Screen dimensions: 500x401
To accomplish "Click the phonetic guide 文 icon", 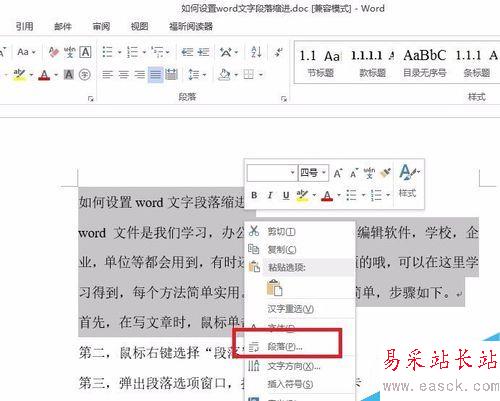I will (70, 52).
